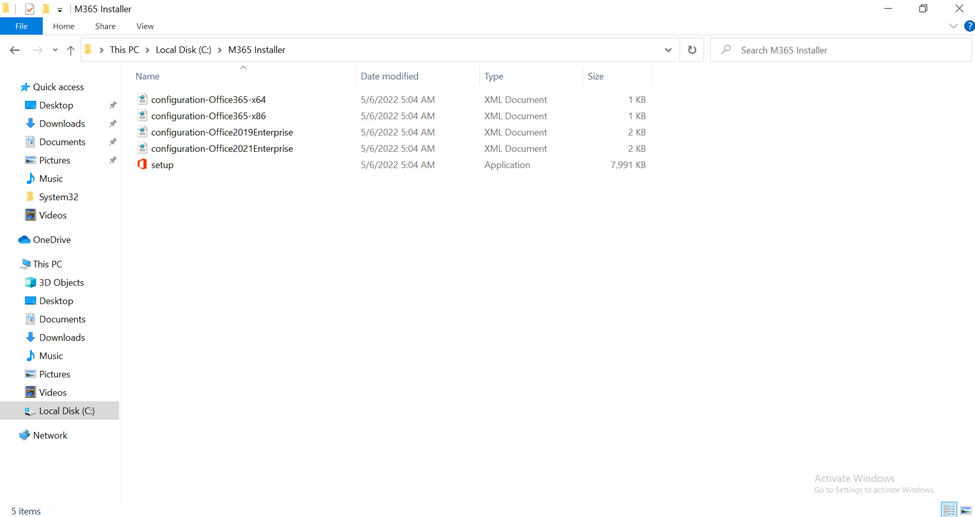Select configuration-Office2019Enterprise file icon
This screenshot has width=975, height=517.
coord(142,132)
